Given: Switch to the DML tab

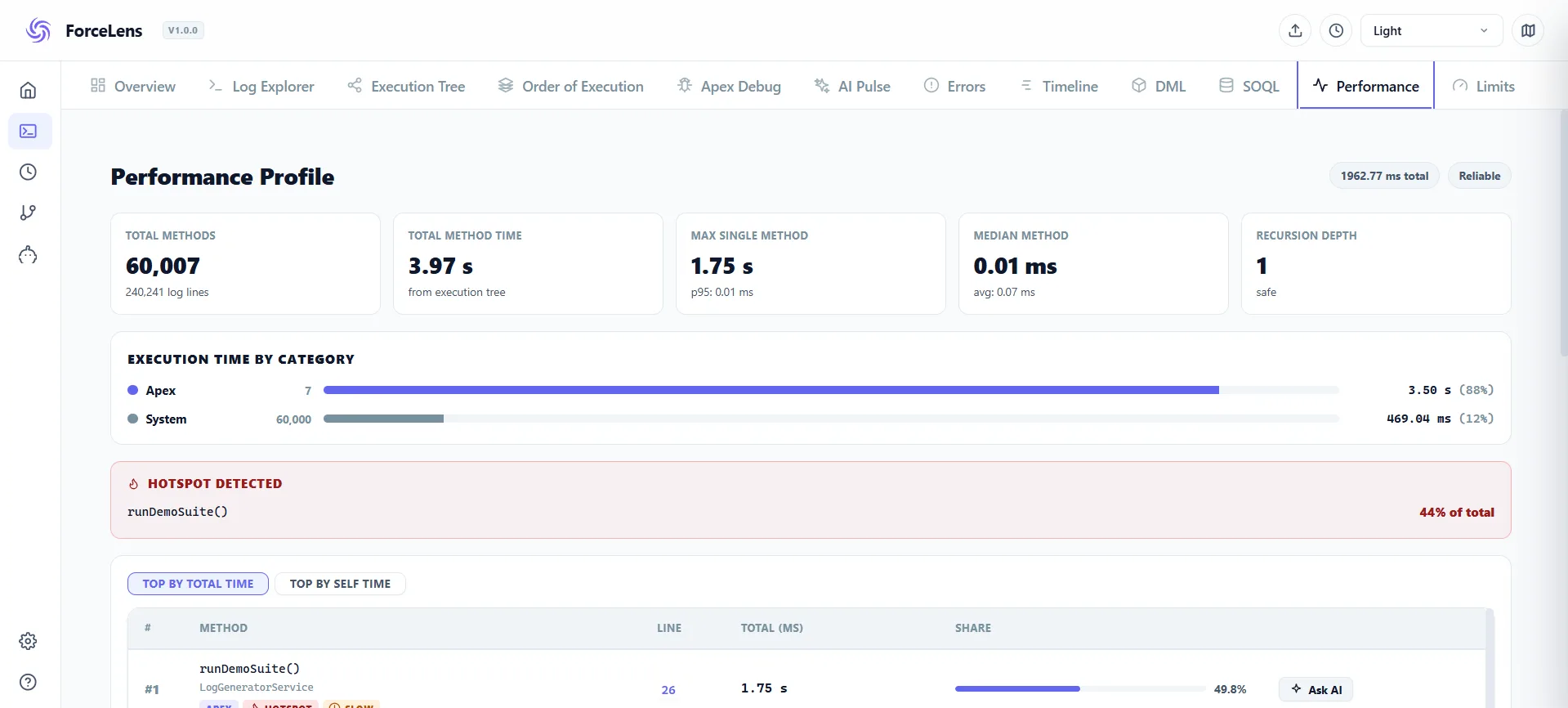Looking at the screenshot, I should 1159,86.
